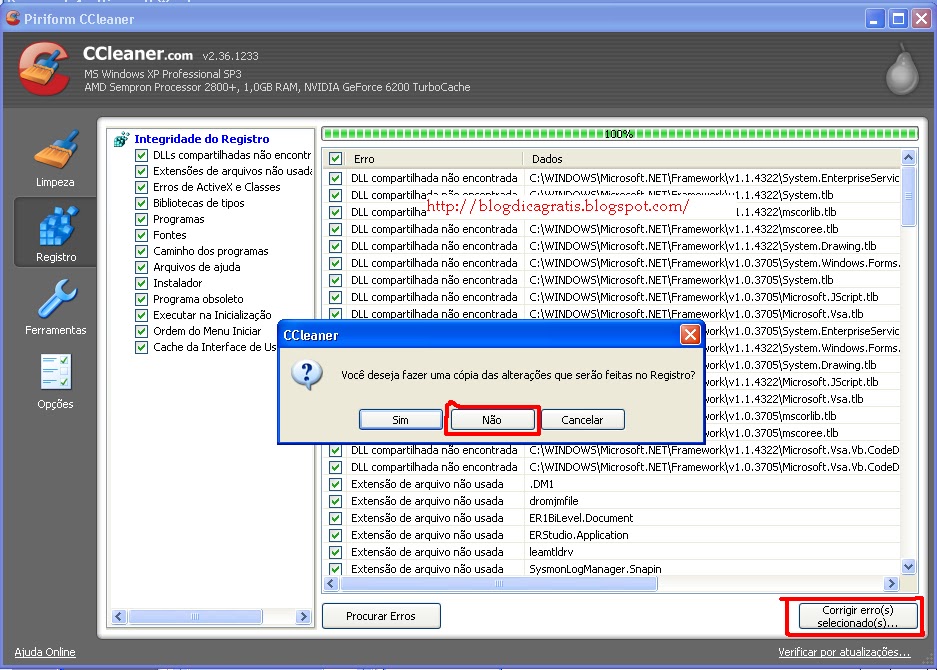
Task: Click the results list scroll-up arrow
Action: [908, 158]
